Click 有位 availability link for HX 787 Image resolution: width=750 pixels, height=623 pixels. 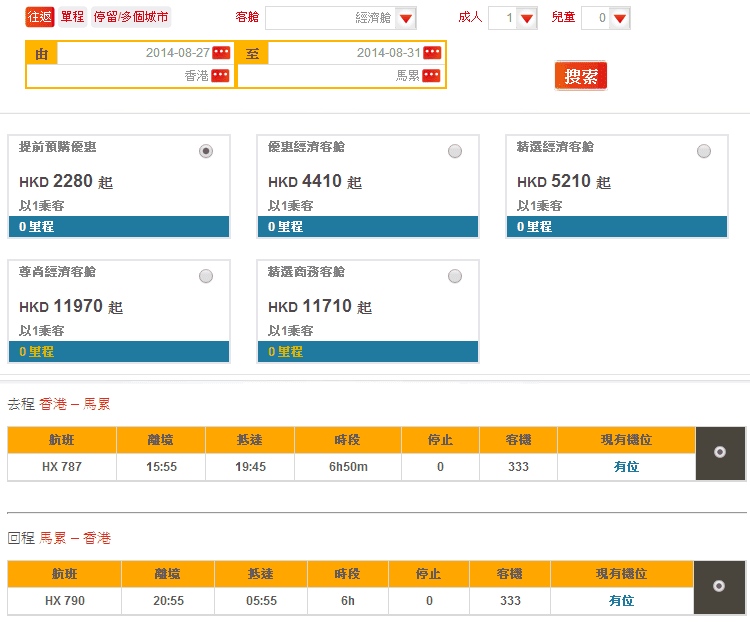point(626,467)
